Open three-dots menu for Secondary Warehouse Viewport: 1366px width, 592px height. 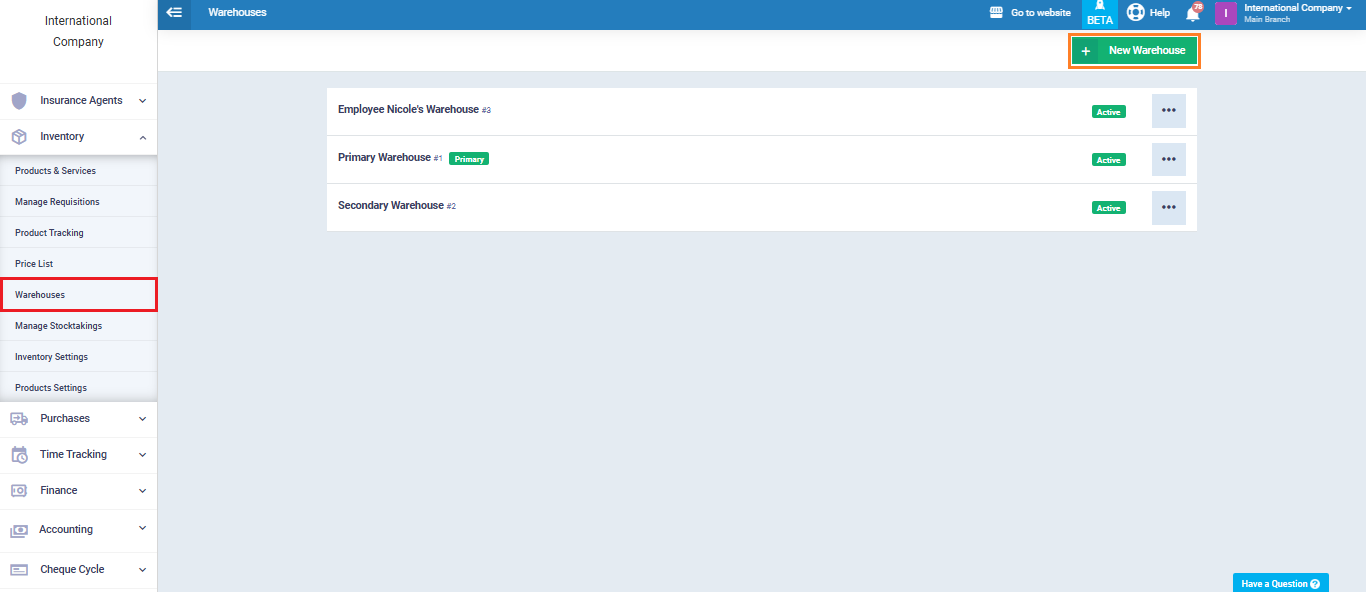(x=1168, y=207)
